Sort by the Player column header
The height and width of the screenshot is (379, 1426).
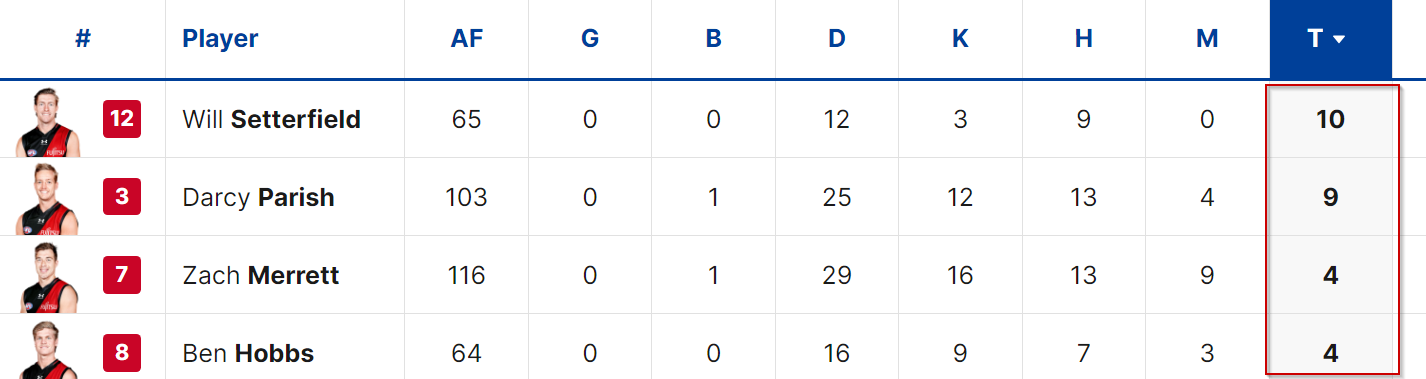coord(220,39)
